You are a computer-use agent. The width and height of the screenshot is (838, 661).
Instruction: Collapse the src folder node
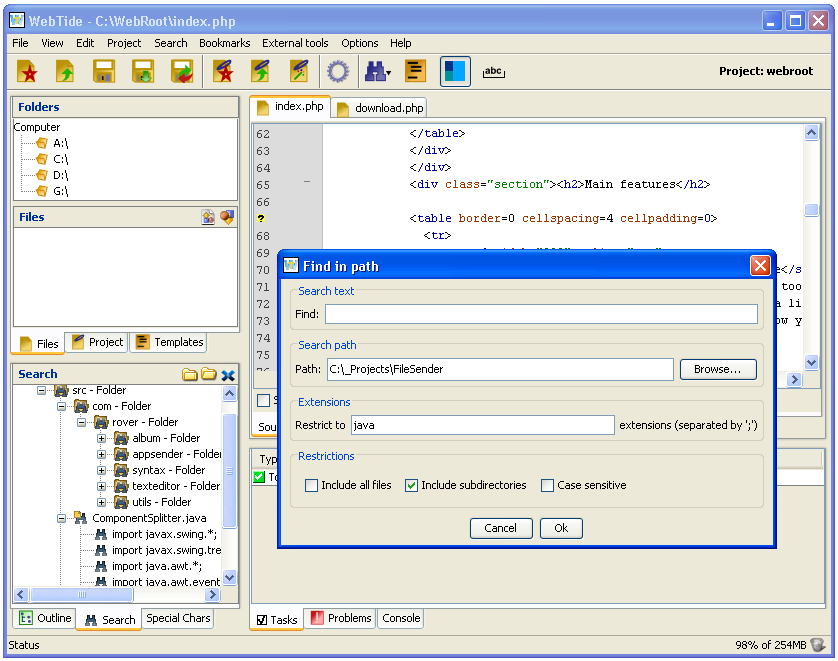(41, 390)
